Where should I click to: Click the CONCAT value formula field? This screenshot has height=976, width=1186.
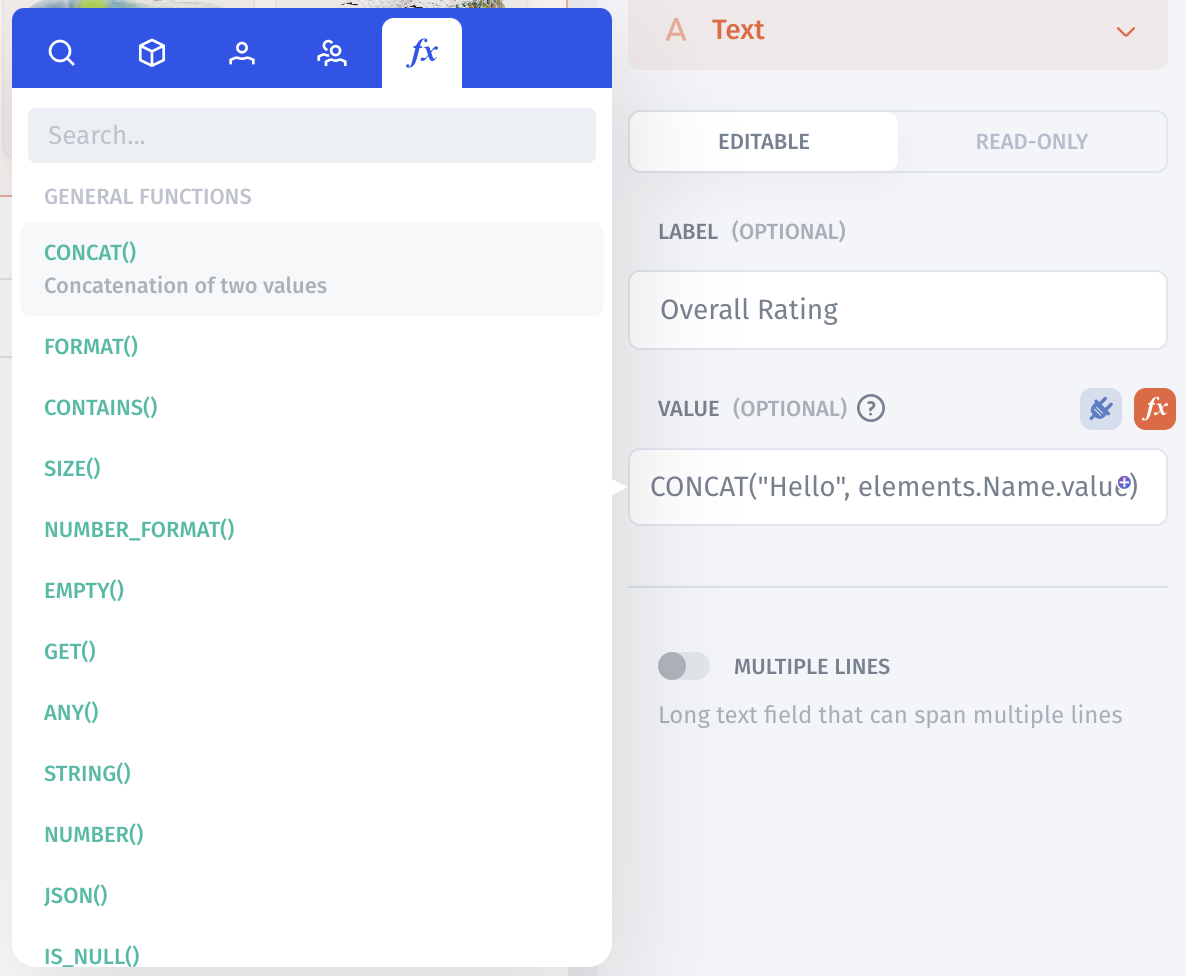pos(880,487)
